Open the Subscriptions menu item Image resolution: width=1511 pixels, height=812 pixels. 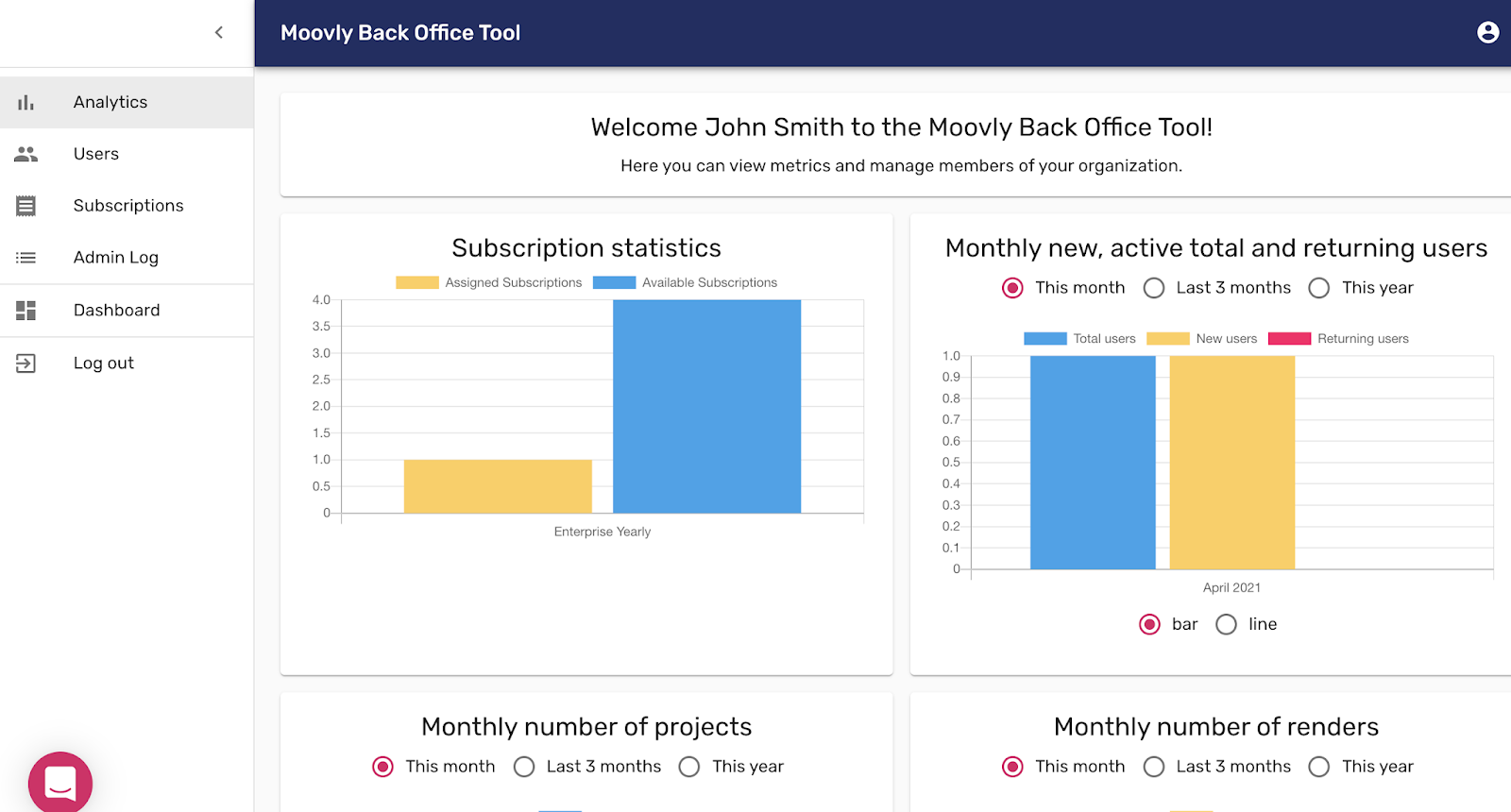pyautogui.click(x=128, y=206)
